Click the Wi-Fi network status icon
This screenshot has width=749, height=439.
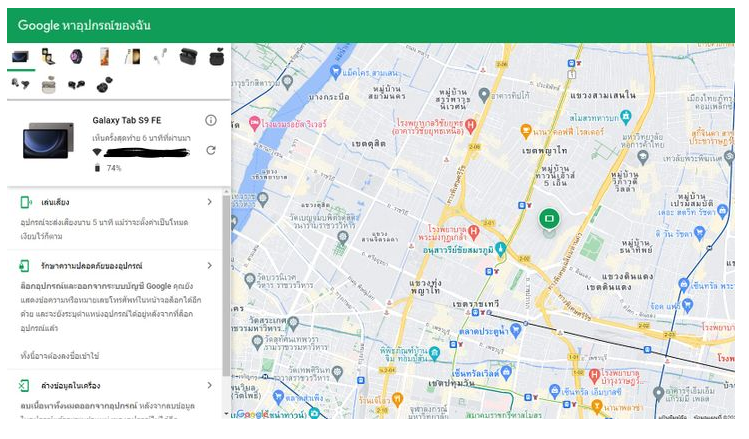coord(97,152)
